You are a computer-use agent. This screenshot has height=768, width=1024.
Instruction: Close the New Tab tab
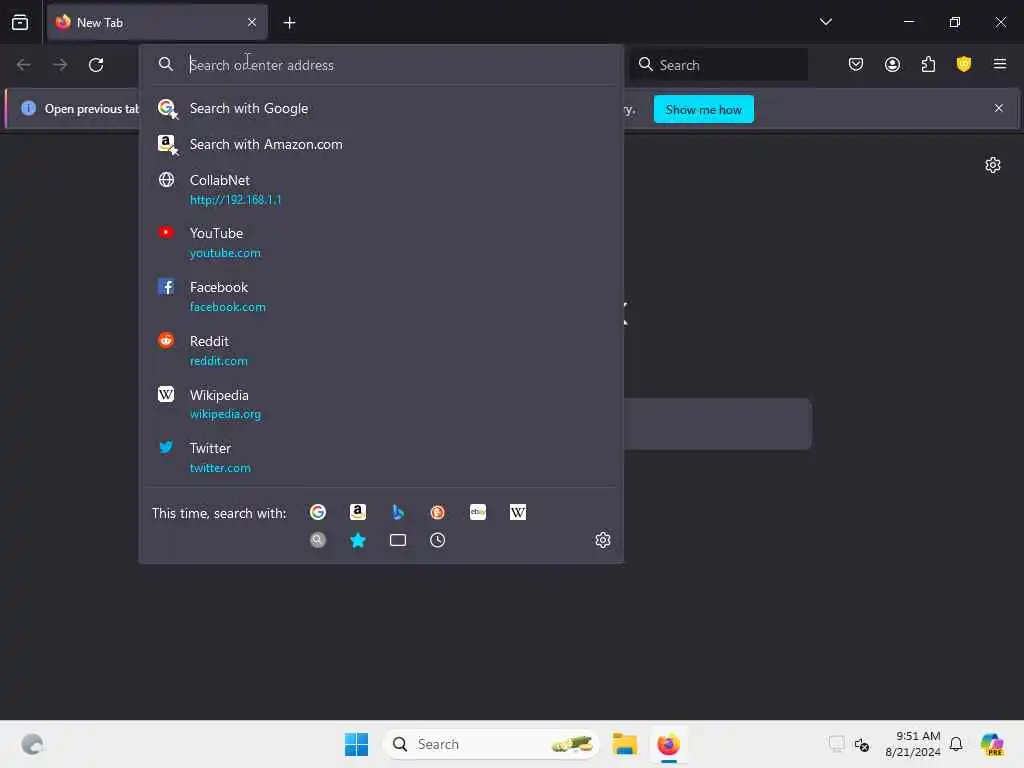pos(252,22)
